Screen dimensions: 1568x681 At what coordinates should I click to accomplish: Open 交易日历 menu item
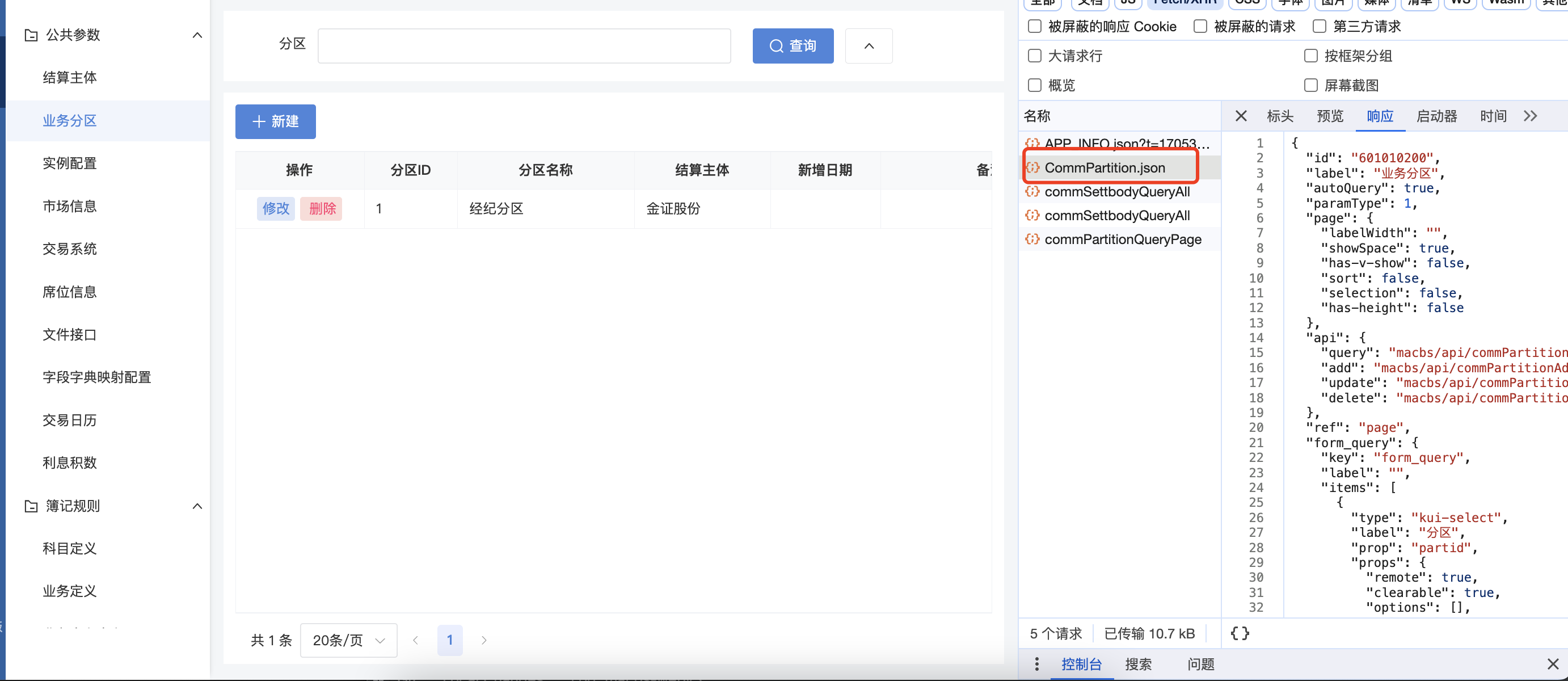(69, 421)
